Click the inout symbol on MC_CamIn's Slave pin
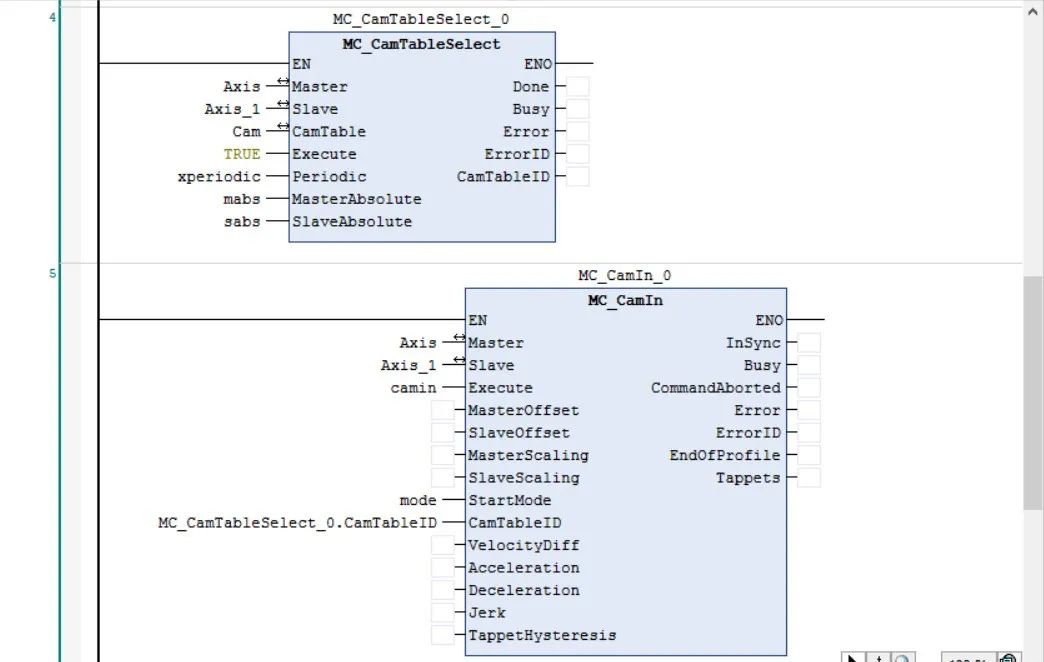The width and height of the screenshot is (1044, 662). pyautogui.click(x=457, y=361)
